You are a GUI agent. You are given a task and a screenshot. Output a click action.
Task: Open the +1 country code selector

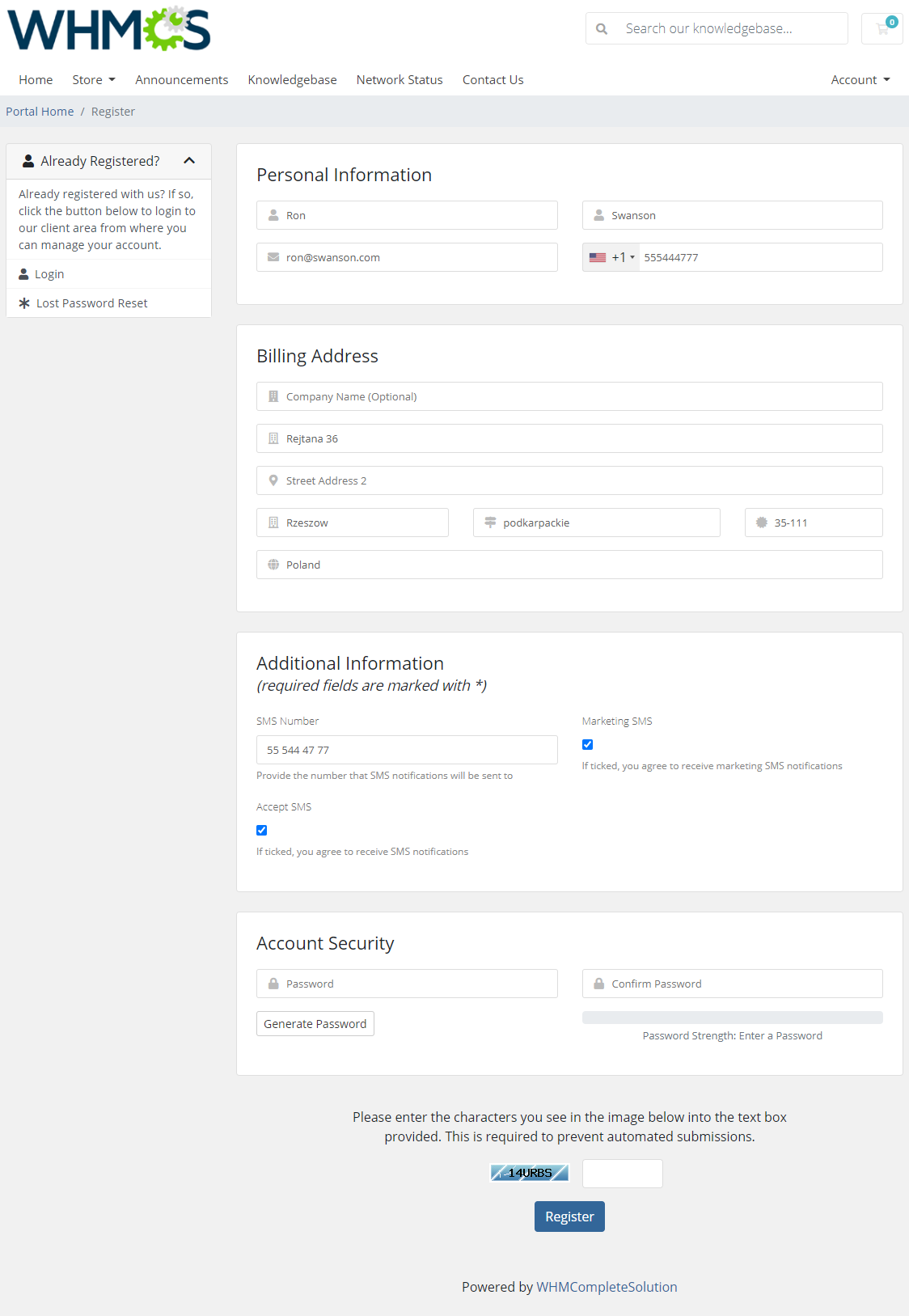click(x=612, y=257)
